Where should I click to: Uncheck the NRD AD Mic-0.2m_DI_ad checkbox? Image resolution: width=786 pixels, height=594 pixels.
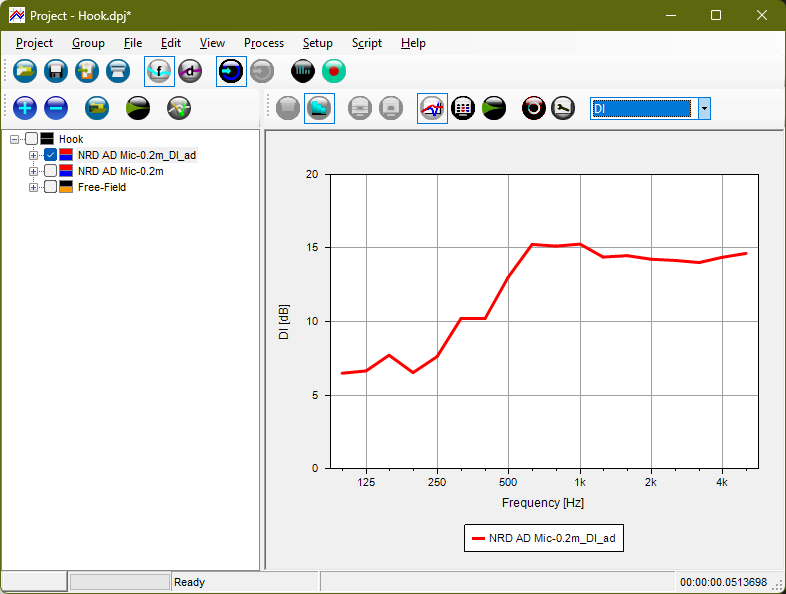[x=50, y=155]
